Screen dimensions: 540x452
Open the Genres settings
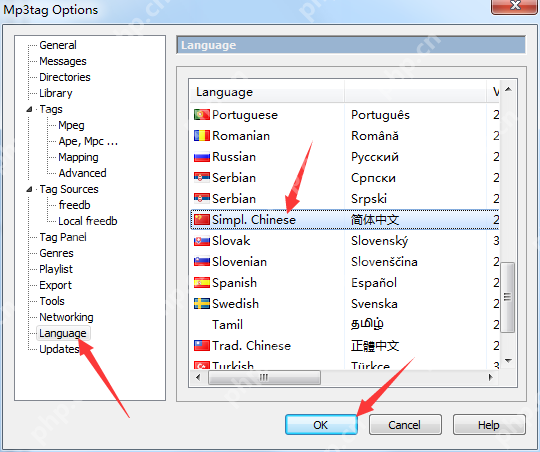[56, 253]
